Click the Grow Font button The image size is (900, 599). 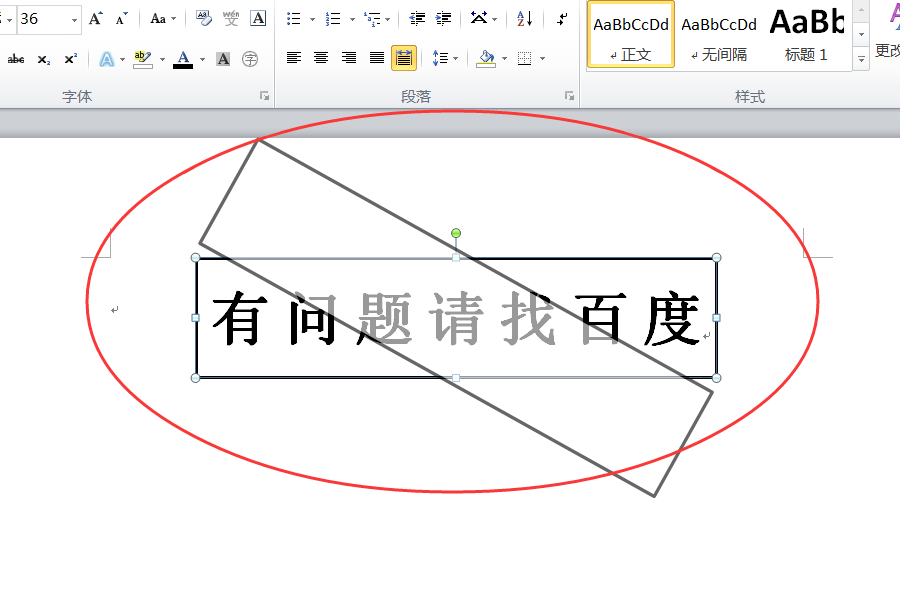click(95, 18)
